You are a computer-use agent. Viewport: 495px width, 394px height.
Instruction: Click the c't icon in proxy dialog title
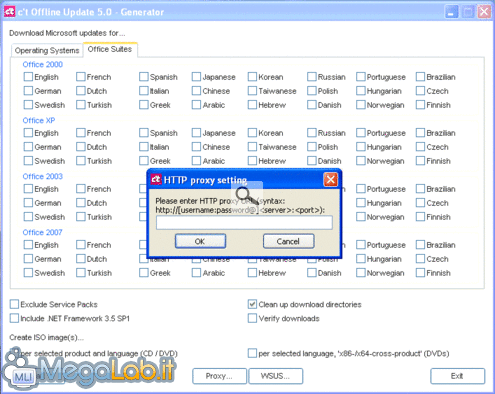tap(156, 179)
